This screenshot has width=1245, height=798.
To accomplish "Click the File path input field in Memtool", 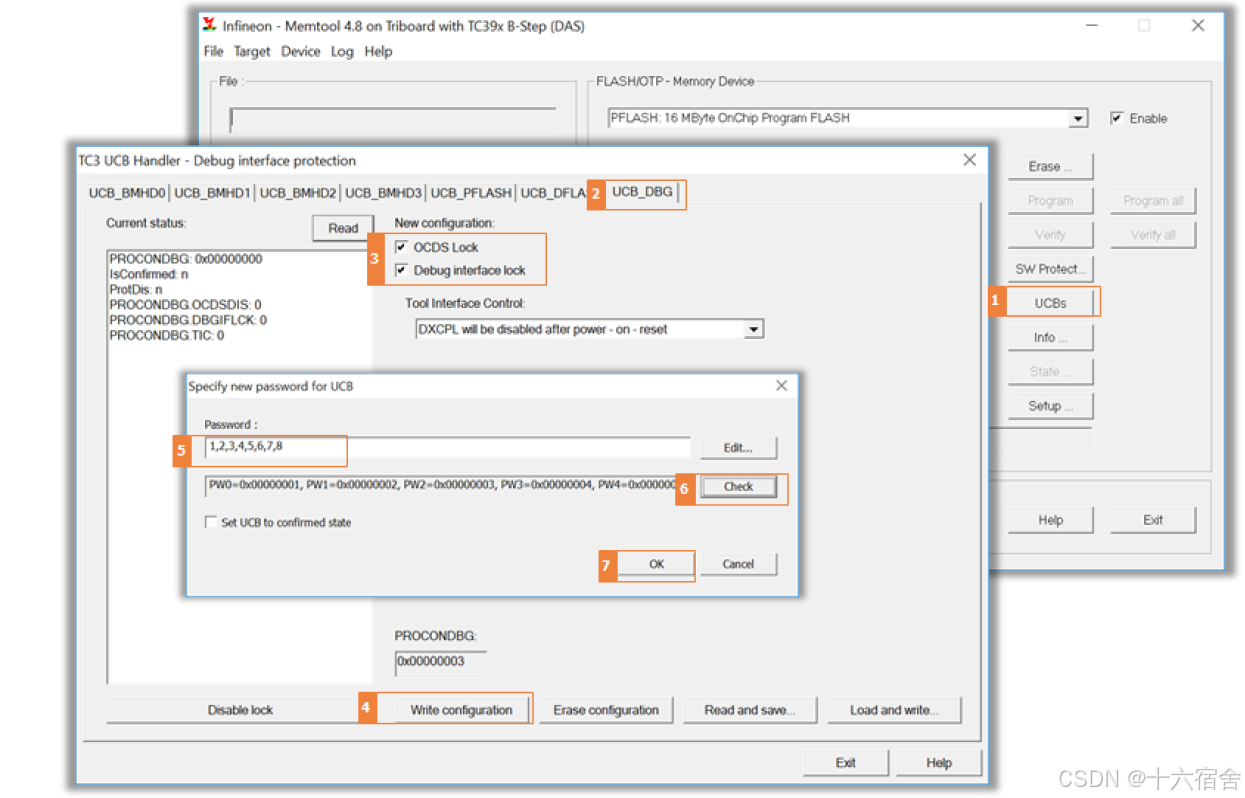I will 393,120.
